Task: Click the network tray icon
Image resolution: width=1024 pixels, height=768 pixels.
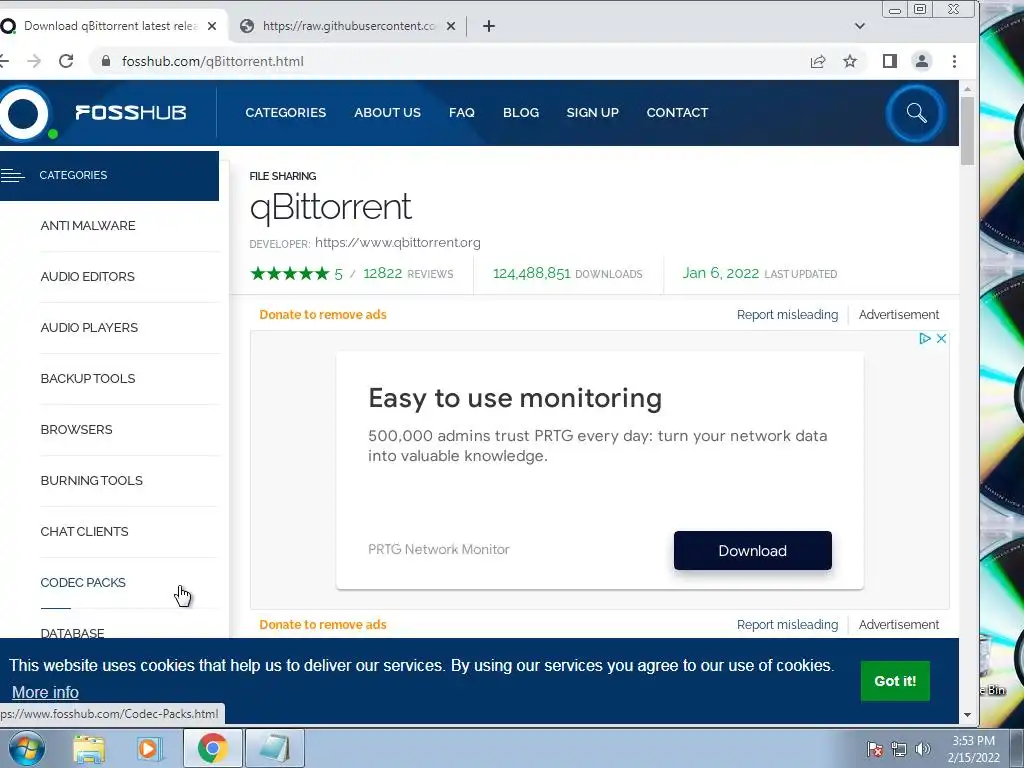Action: [x=899, y=749]
